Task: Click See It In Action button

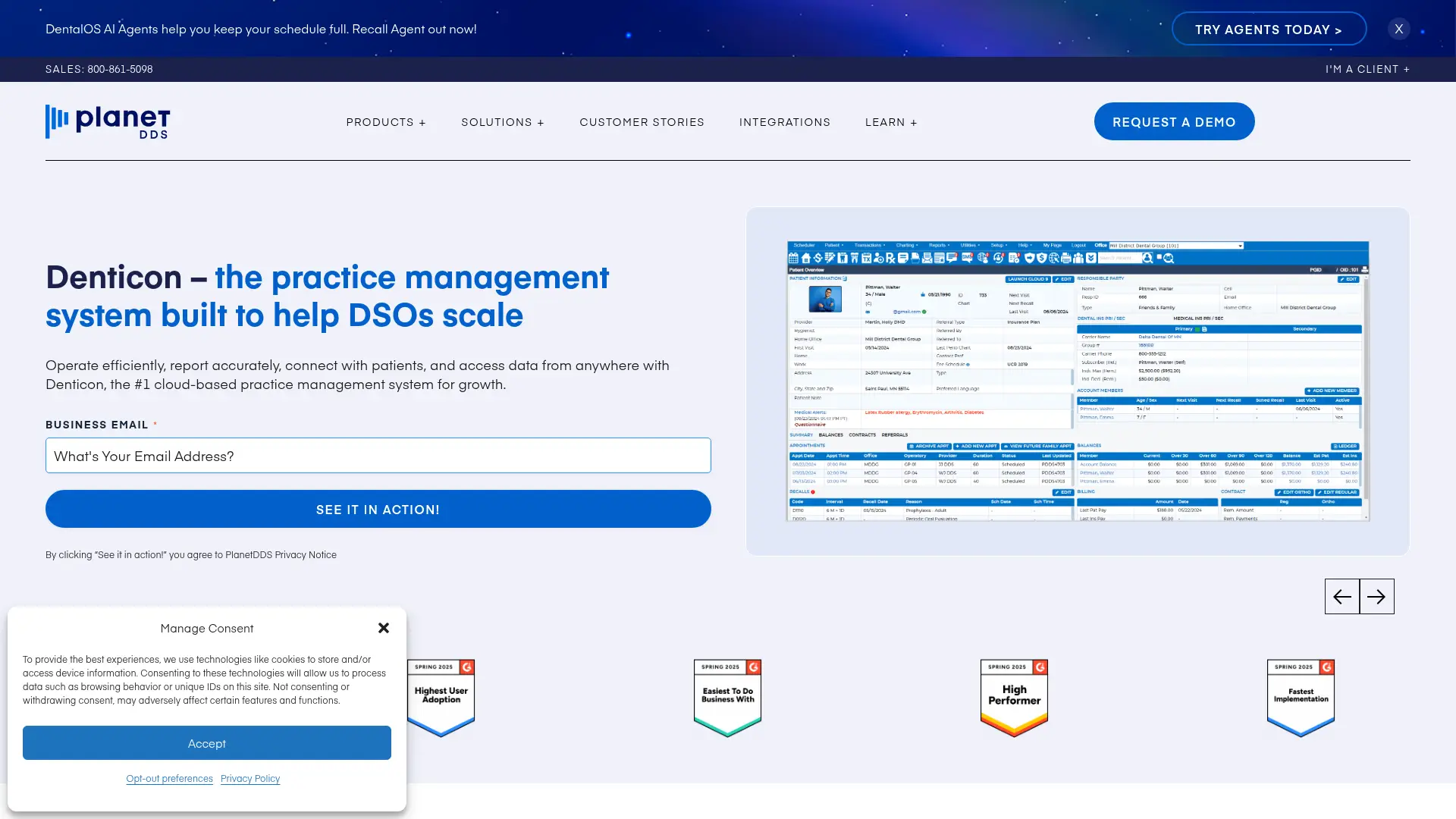Action: coord(378,509)
